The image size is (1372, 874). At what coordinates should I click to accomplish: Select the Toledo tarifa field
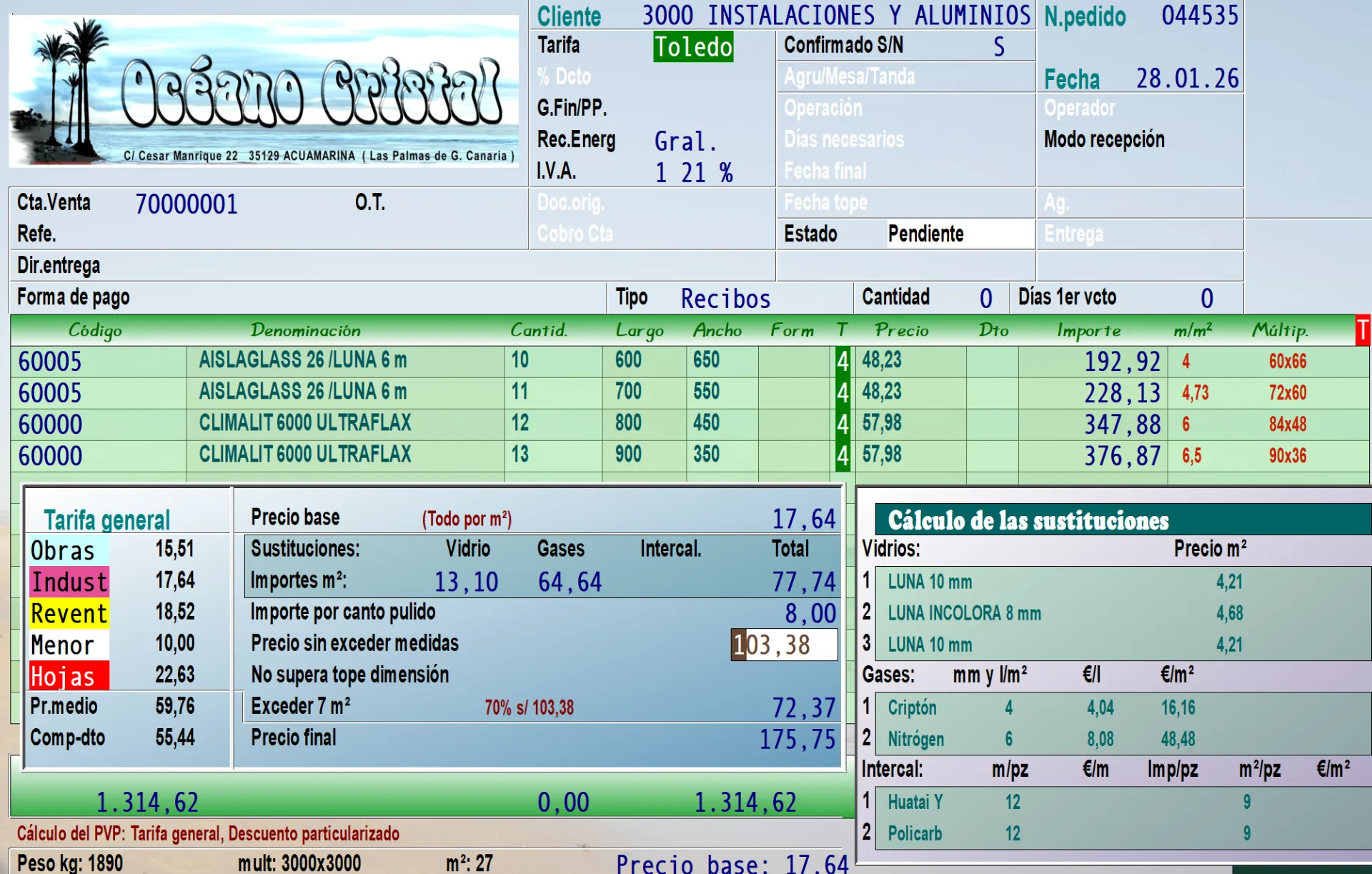click(693, 47)
